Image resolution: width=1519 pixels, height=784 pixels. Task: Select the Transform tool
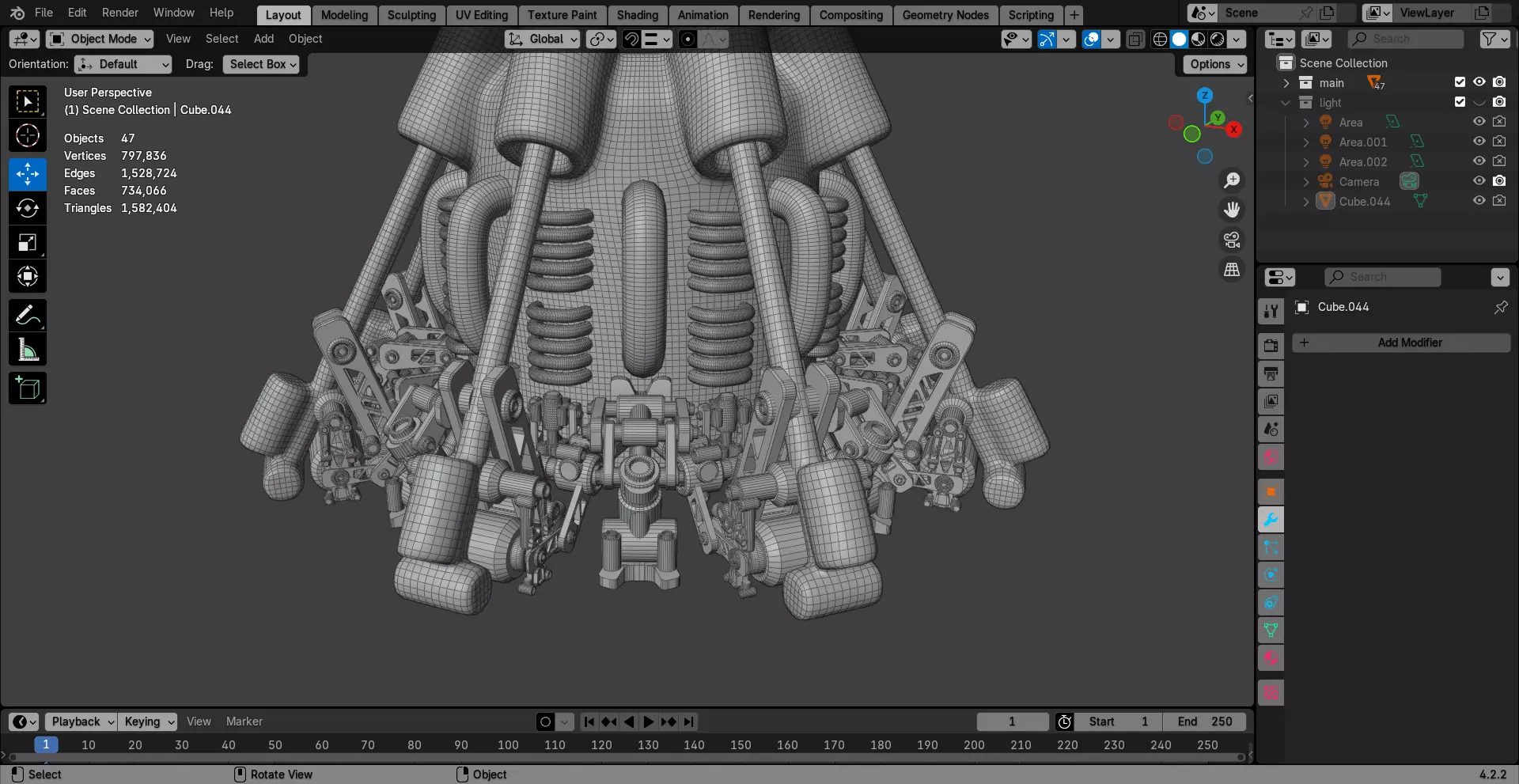pos(28,276)
